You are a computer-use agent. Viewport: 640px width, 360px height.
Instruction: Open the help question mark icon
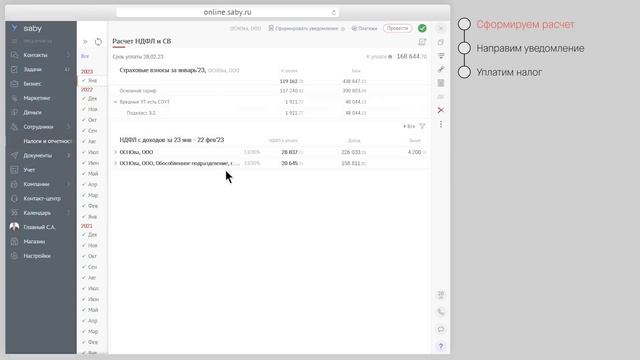click(x=441, y=347)
